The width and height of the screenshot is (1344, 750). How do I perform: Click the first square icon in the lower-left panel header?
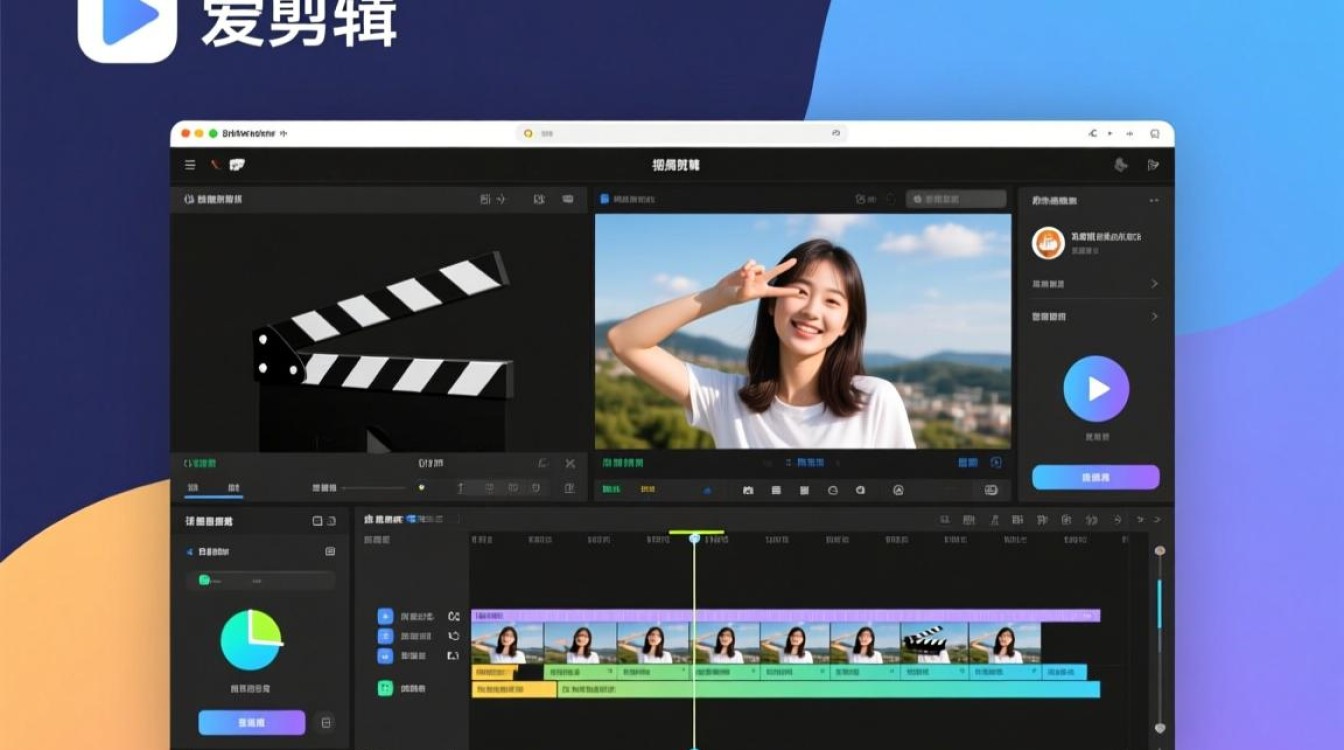tap(318, 521)
